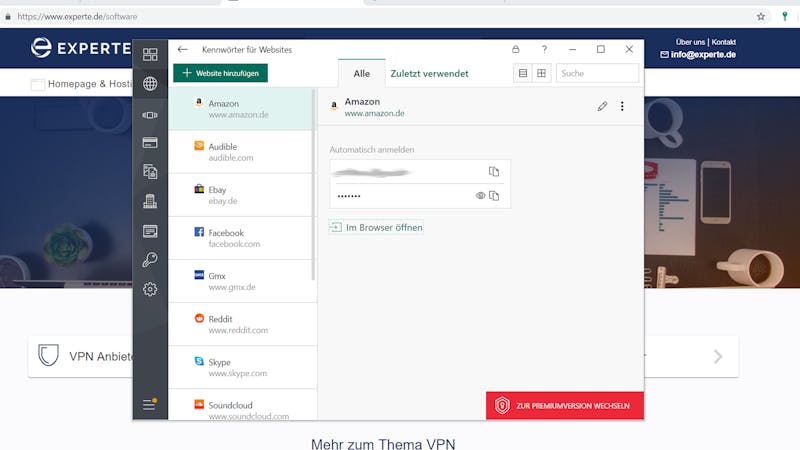Select the globe websites icon in sidebar
The image size is (800, 450).
[150, 84]
